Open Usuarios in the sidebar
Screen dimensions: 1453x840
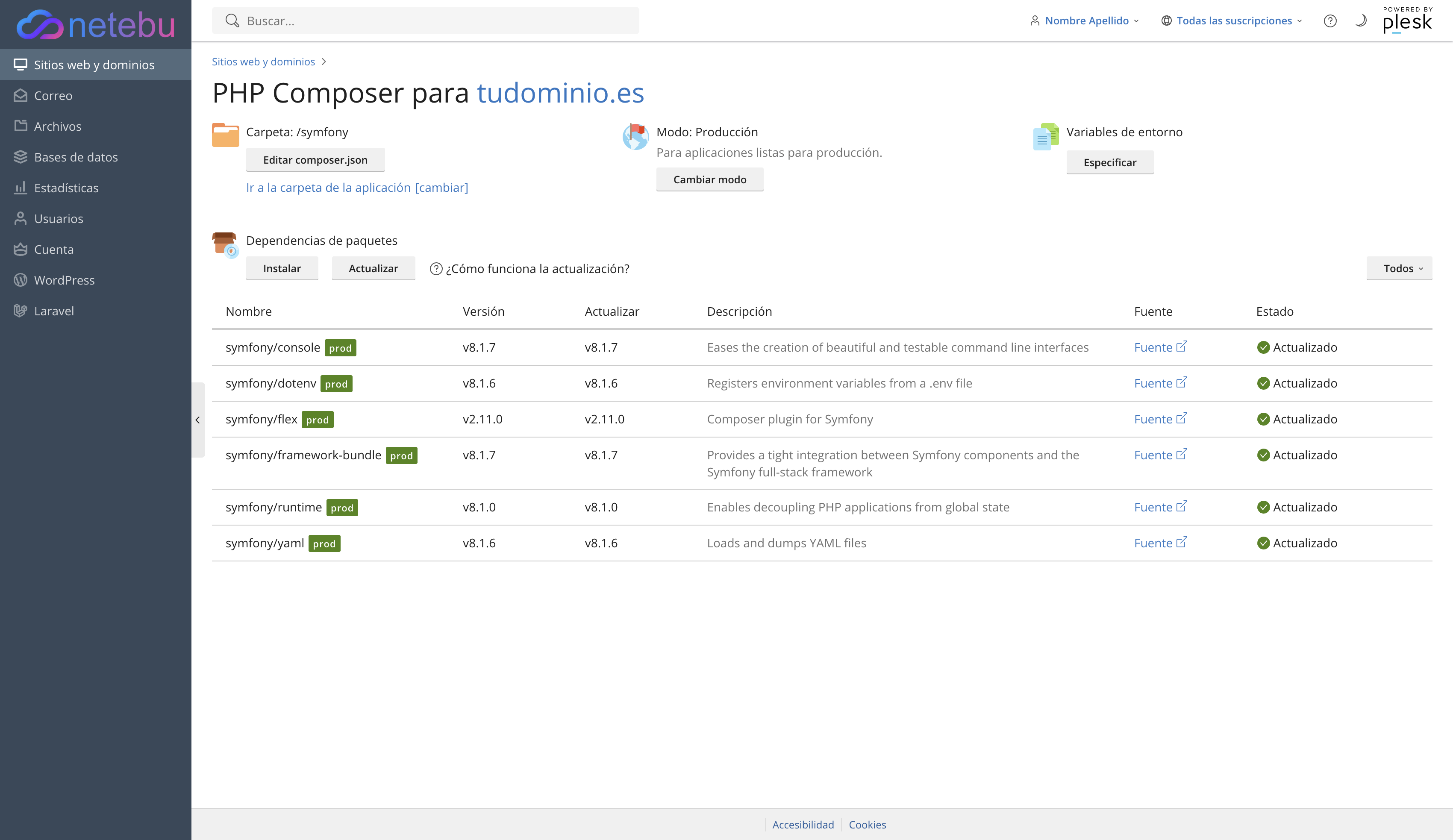coord(95,218)
